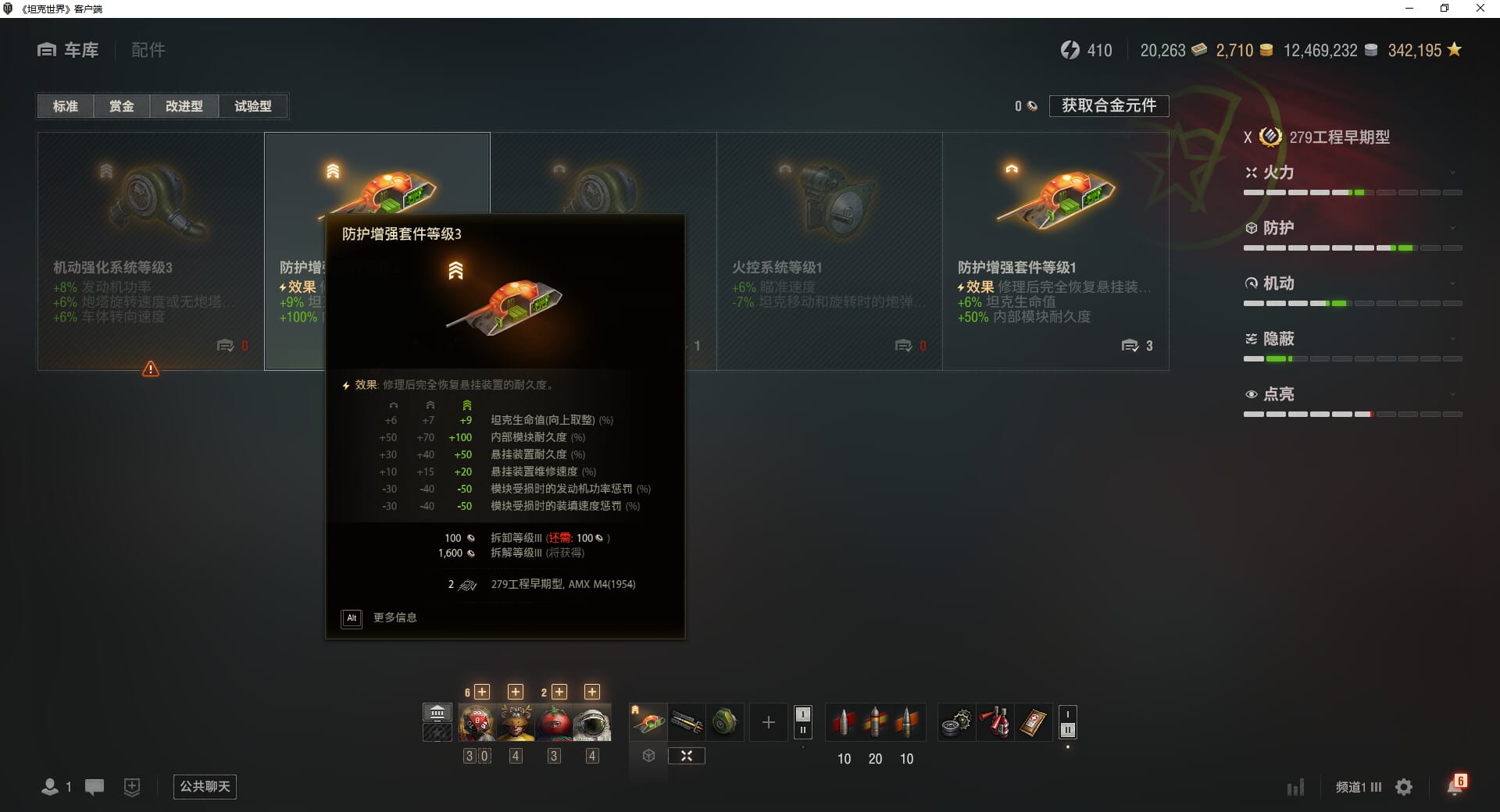1500x812 pixels.
Task: Open the notifications bell icon
Action: click(x=1456, y=785)
